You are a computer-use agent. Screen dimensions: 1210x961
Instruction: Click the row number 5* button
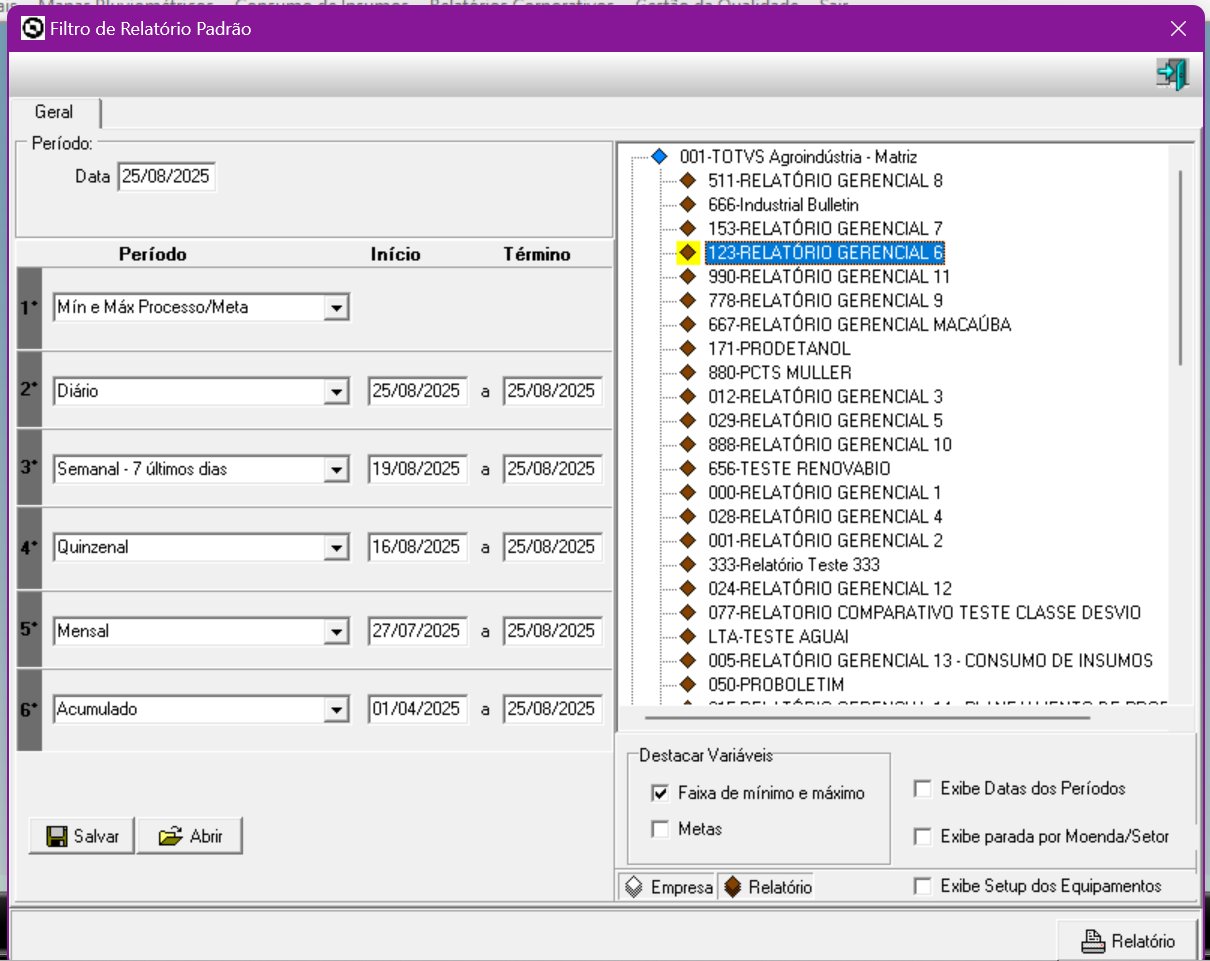[29, 630]
